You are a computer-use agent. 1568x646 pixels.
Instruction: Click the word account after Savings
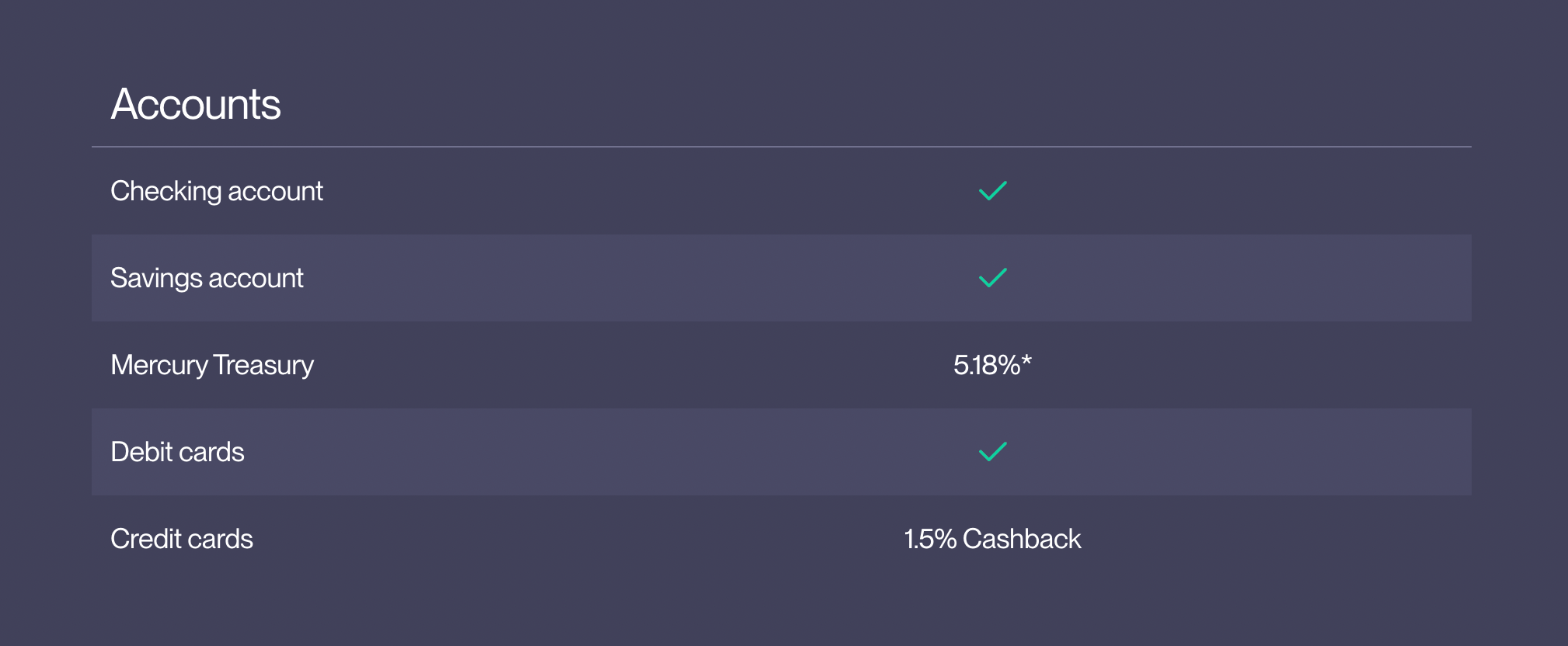[x=256, y=279]
